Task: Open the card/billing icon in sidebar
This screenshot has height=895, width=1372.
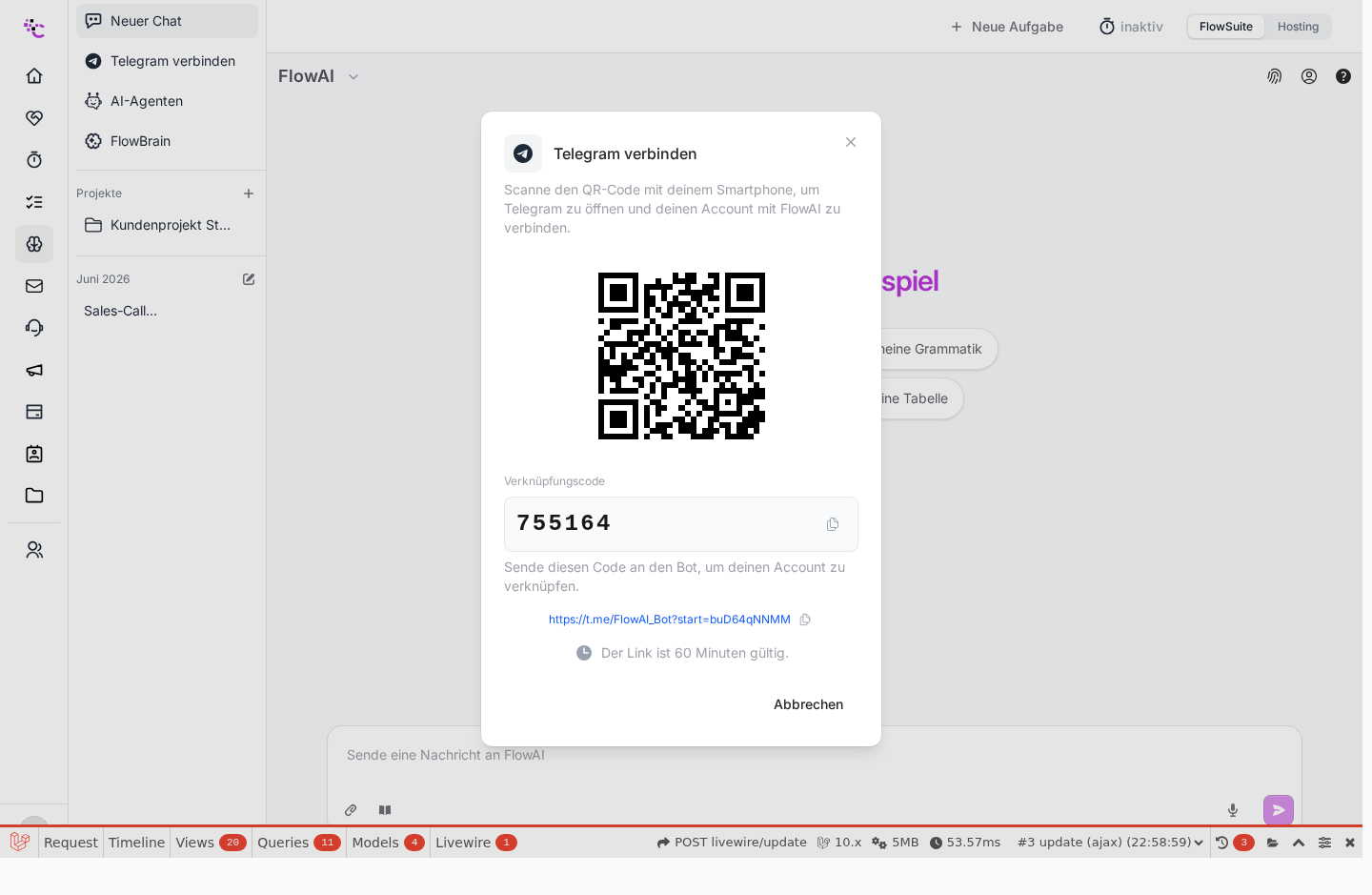Action: point(34,412)
